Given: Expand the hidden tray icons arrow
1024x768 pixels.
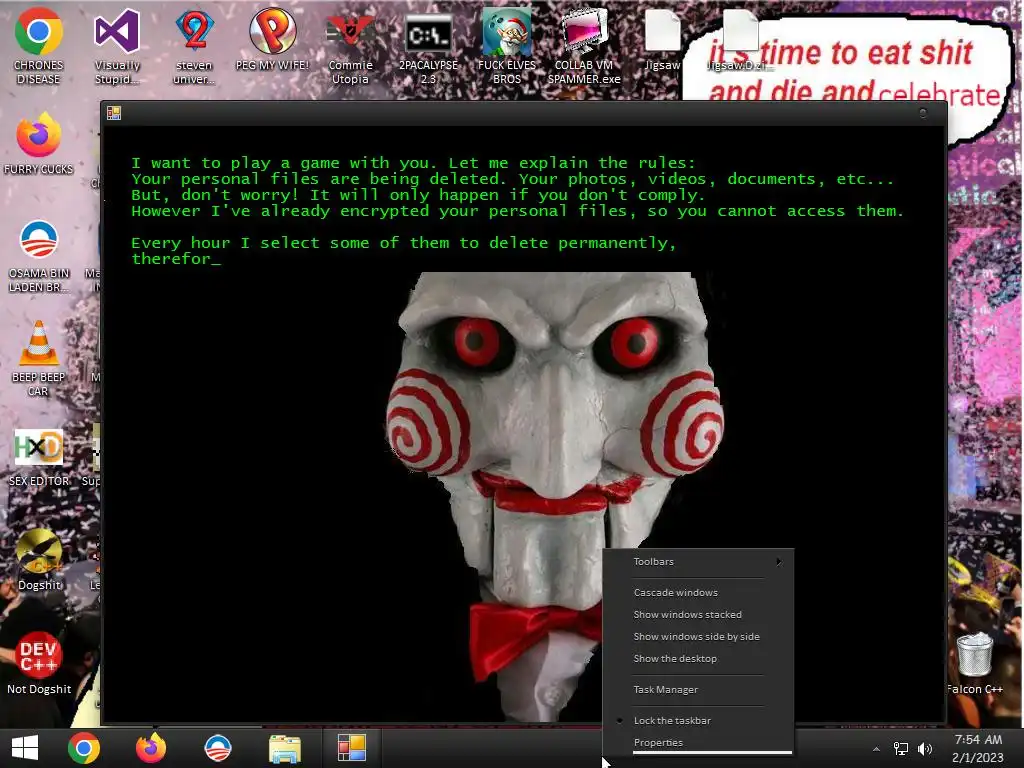Looking at the screenshot, I should tap(876, 749).
